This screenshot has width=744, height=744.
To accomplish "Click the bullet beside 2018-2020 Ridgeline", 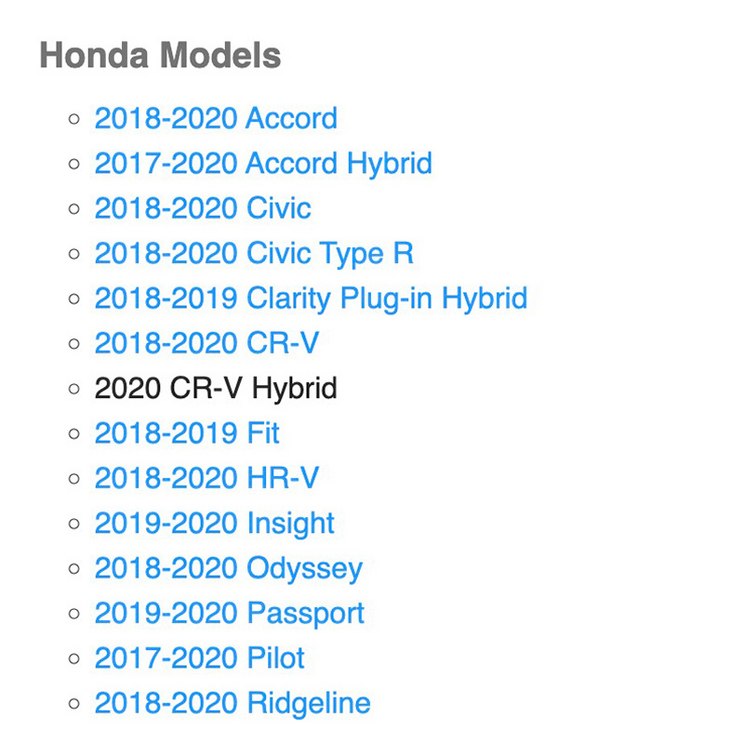I will point(74,703).
